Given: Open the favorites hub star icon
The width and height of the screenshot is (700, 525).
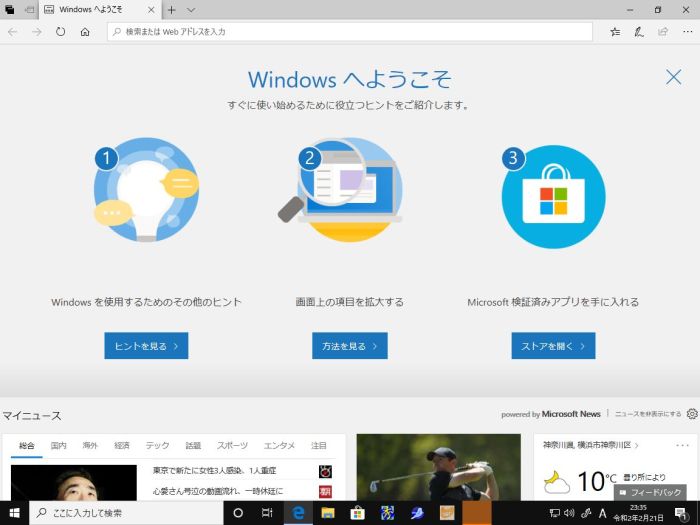Looking at the screenshot, I should [x=615, y=32].
